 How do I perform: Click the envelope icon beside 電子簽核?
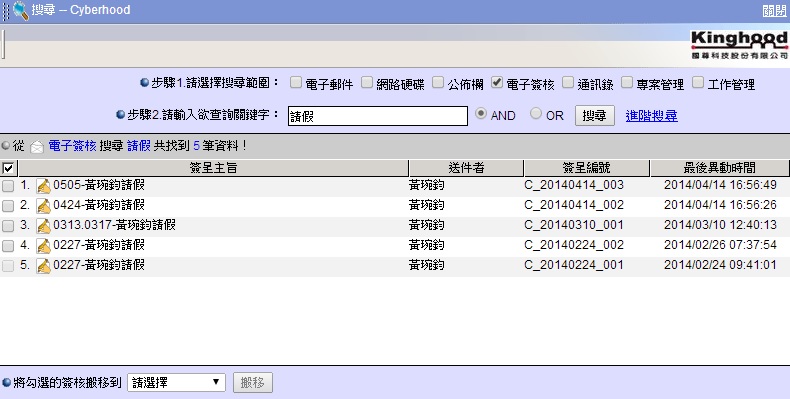[37, 147]
